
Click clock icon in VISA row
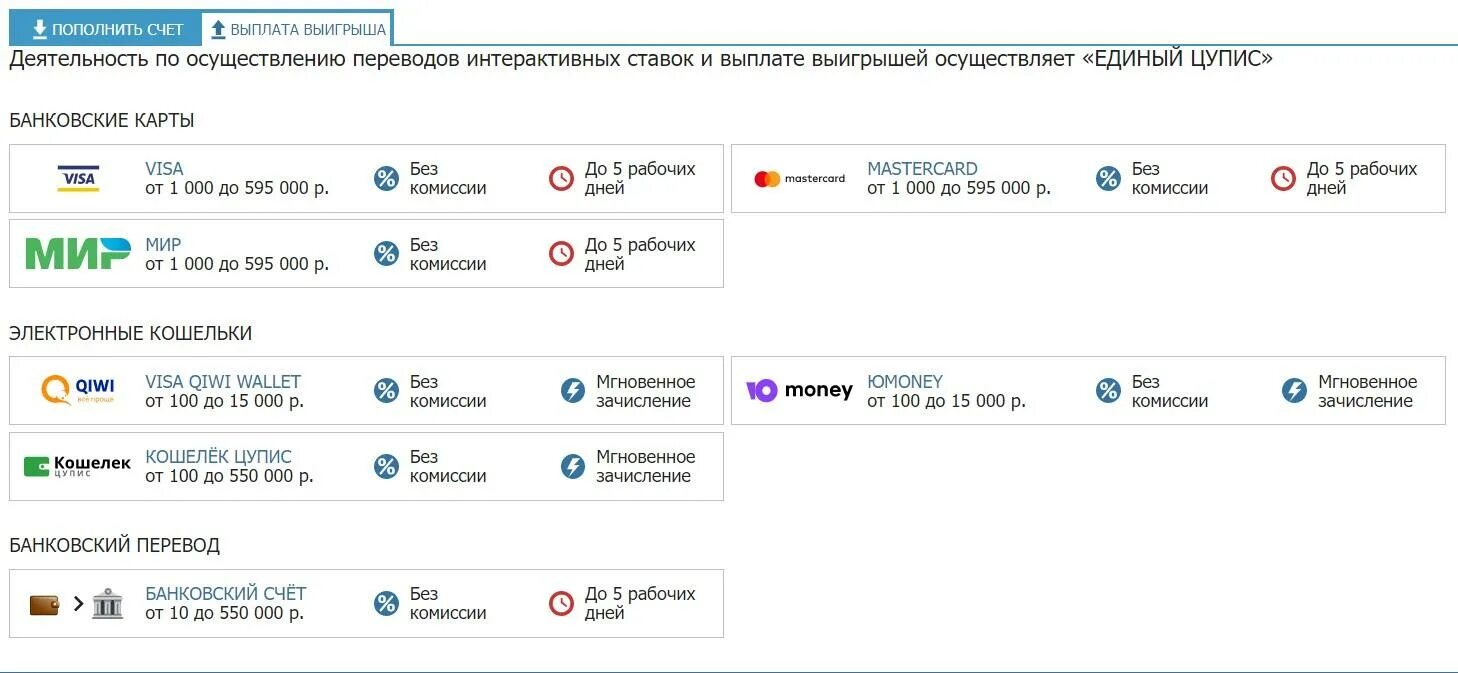[x=561, y=179]
